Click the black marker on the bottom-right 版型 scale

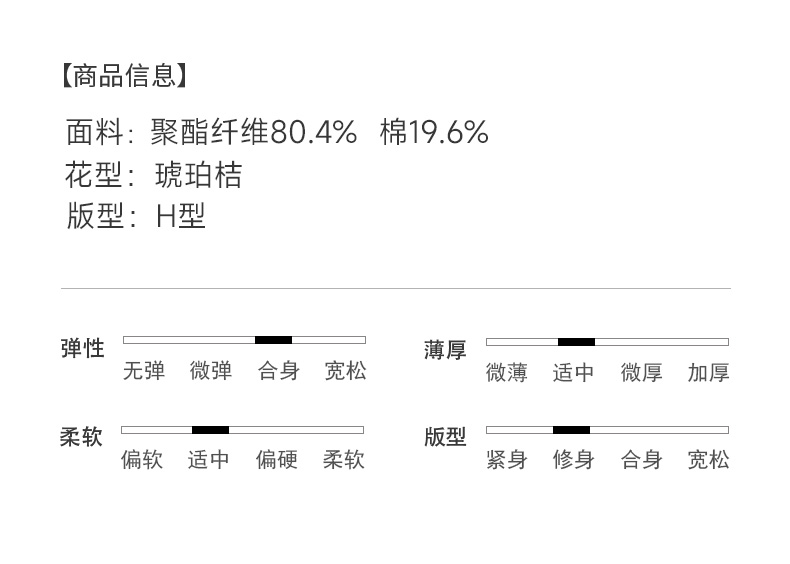tap(571, 430)
